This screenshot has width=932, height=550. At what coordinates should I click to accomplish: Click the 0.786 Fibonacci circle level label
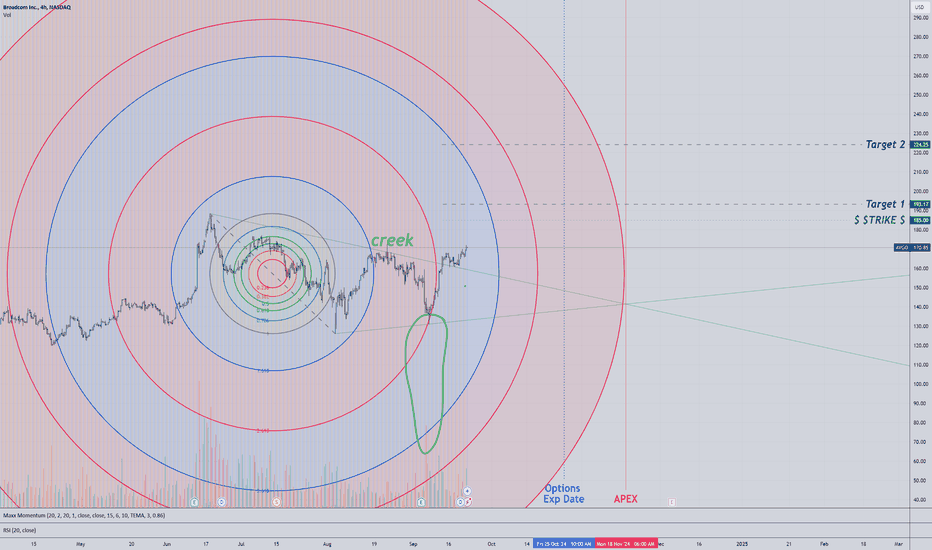[263, 320]
